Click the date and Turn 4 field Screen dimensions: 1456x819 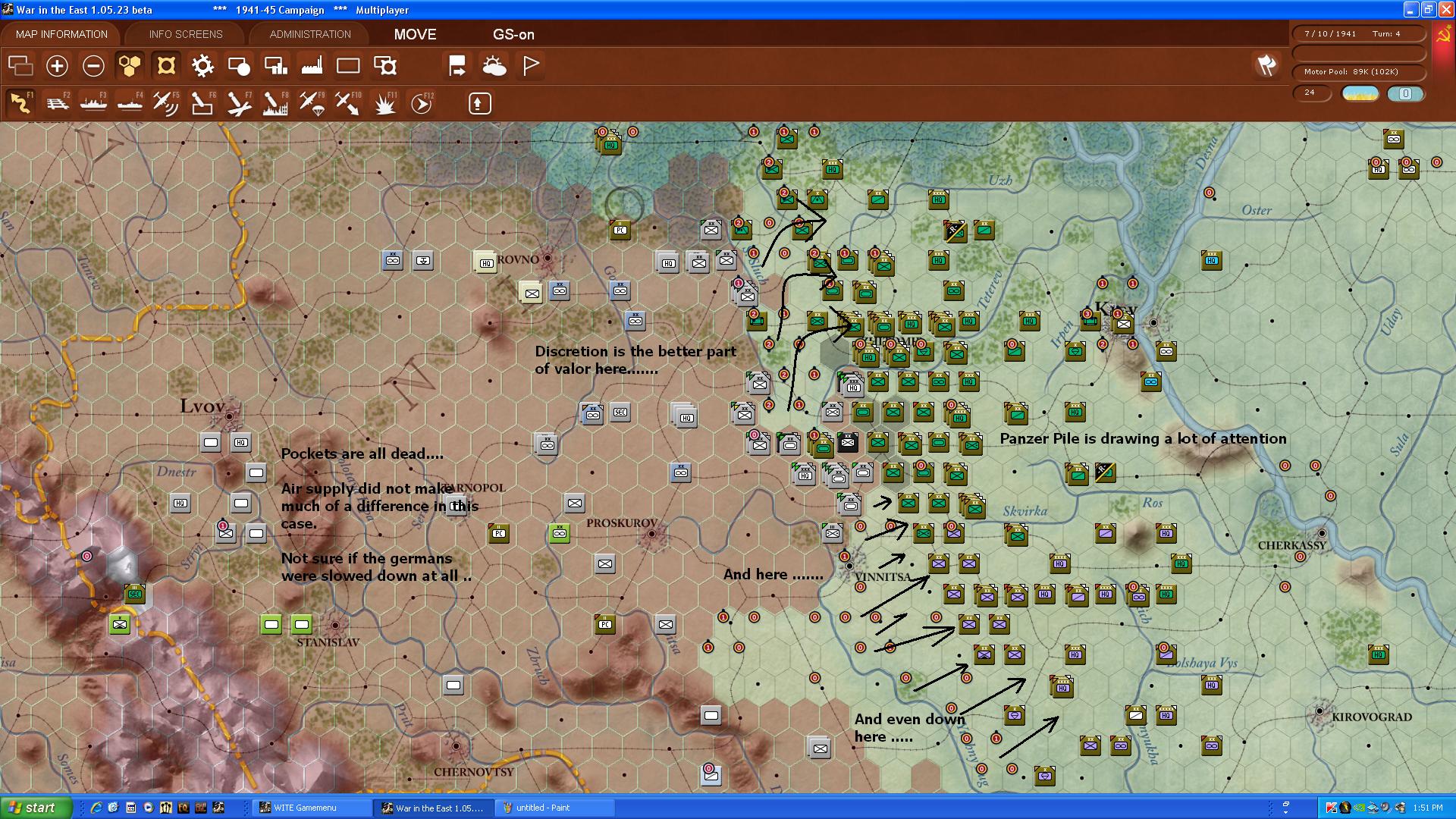[1358, 33]
